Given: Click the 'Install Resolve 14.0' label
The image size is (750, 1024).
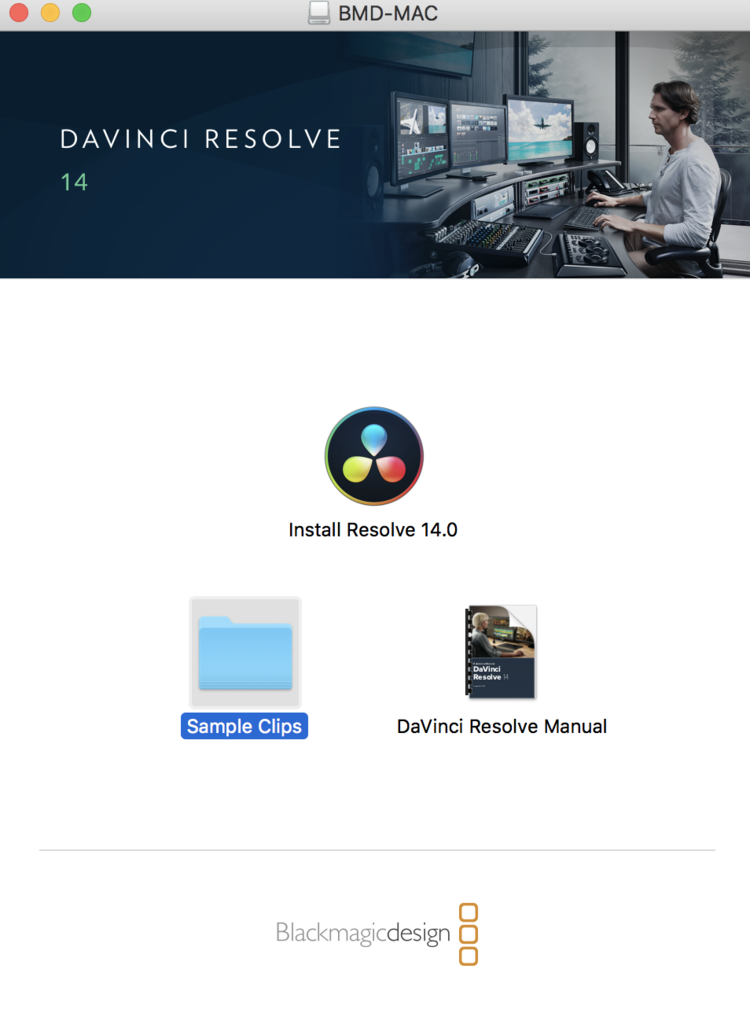Looking at the screenshot, I should (373, 530).
